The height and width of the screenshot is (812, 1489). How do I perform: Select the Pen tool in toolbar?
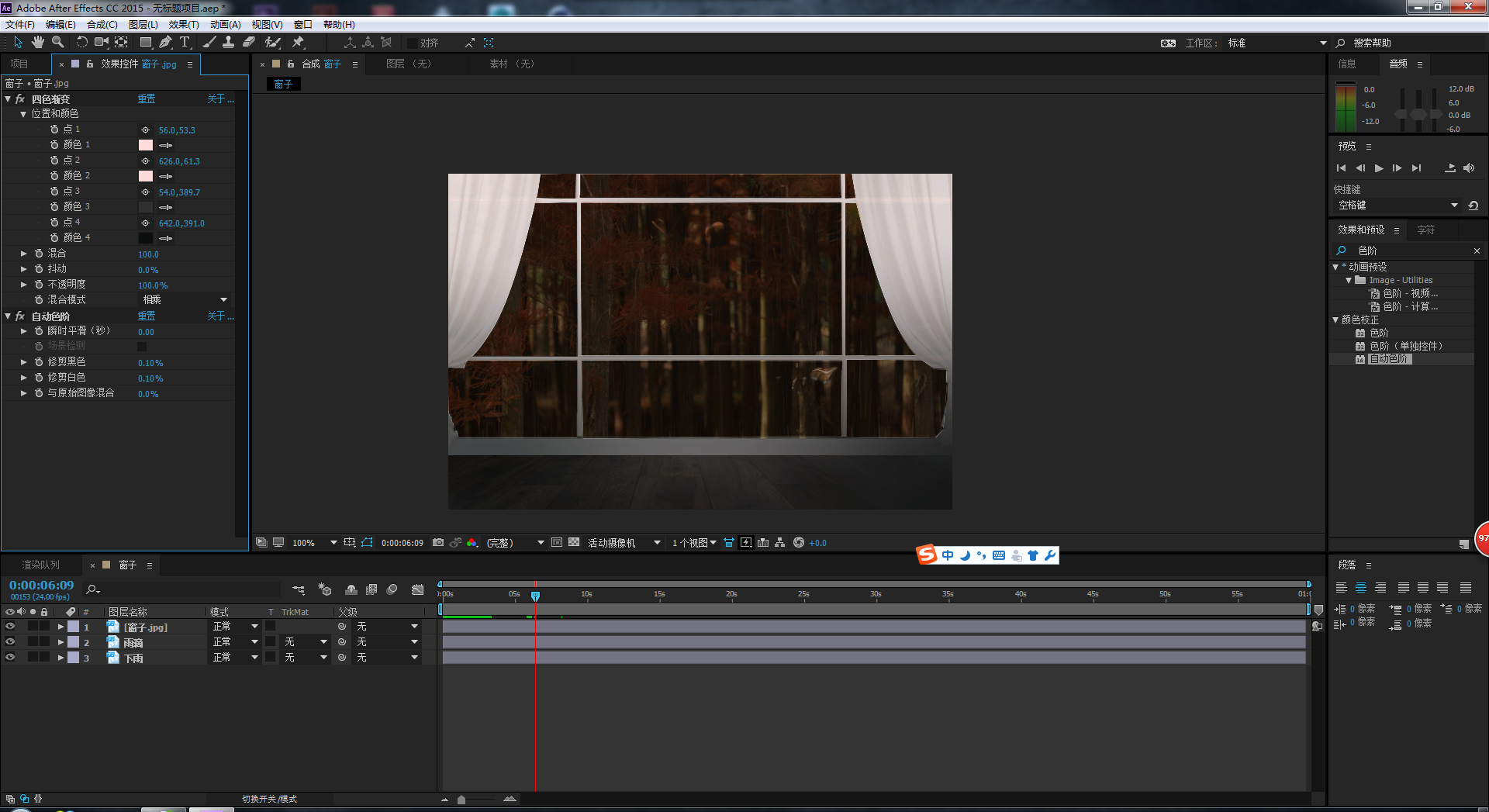click(165, 43)
